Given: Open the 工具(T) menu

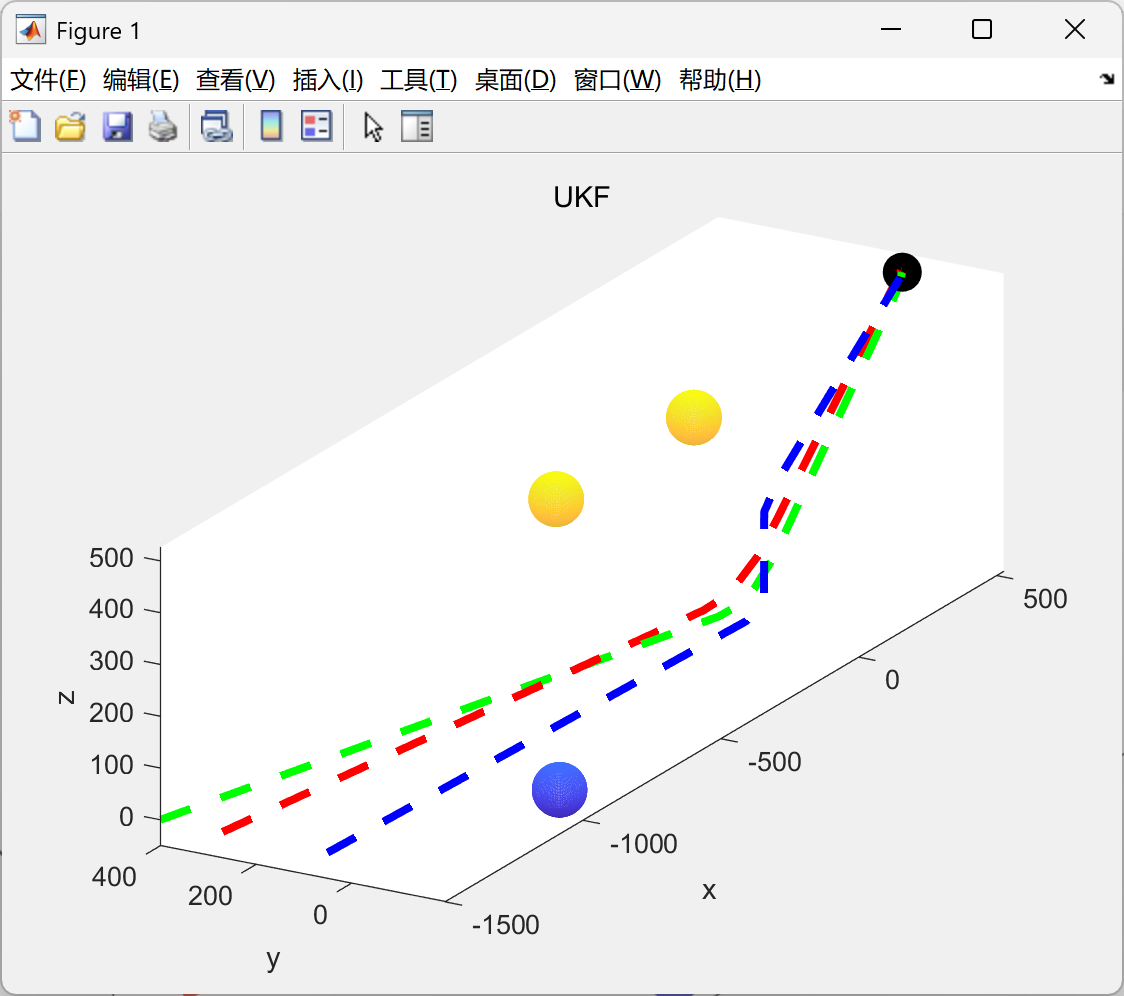Looking at the screenshot, I should point(419,80).
